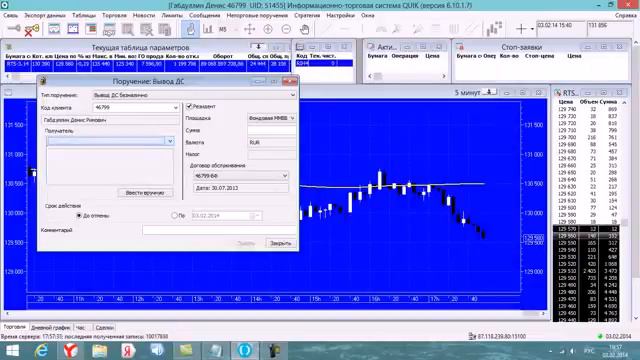
Task: Click the bar chart icon in toolbar
Action: point(208,29)
